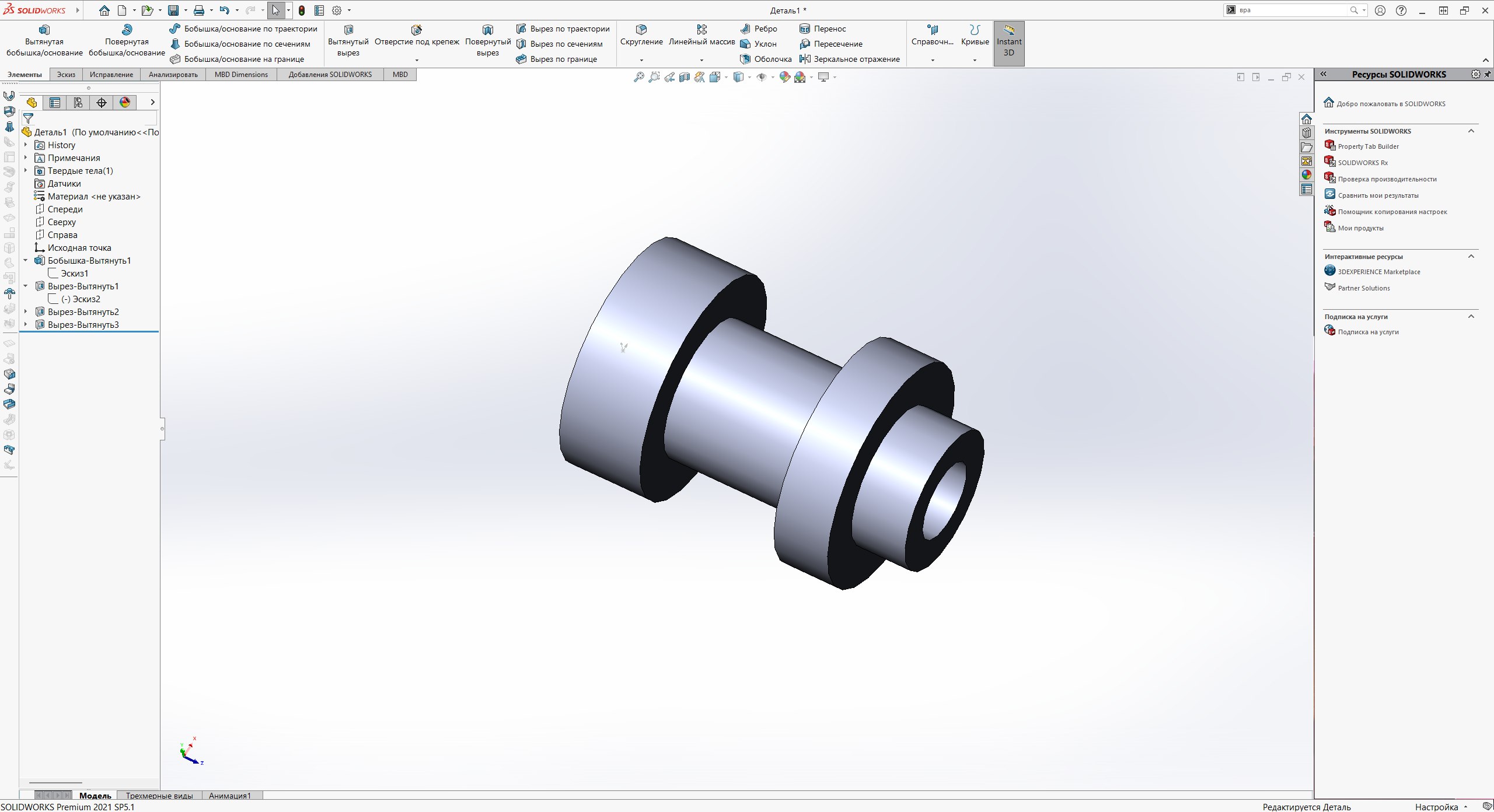Open the DisplayManager appearance tab in the feature tree
Viewport: 1494px width, 812px height.
pyautogui.click(x=125, y=103)
